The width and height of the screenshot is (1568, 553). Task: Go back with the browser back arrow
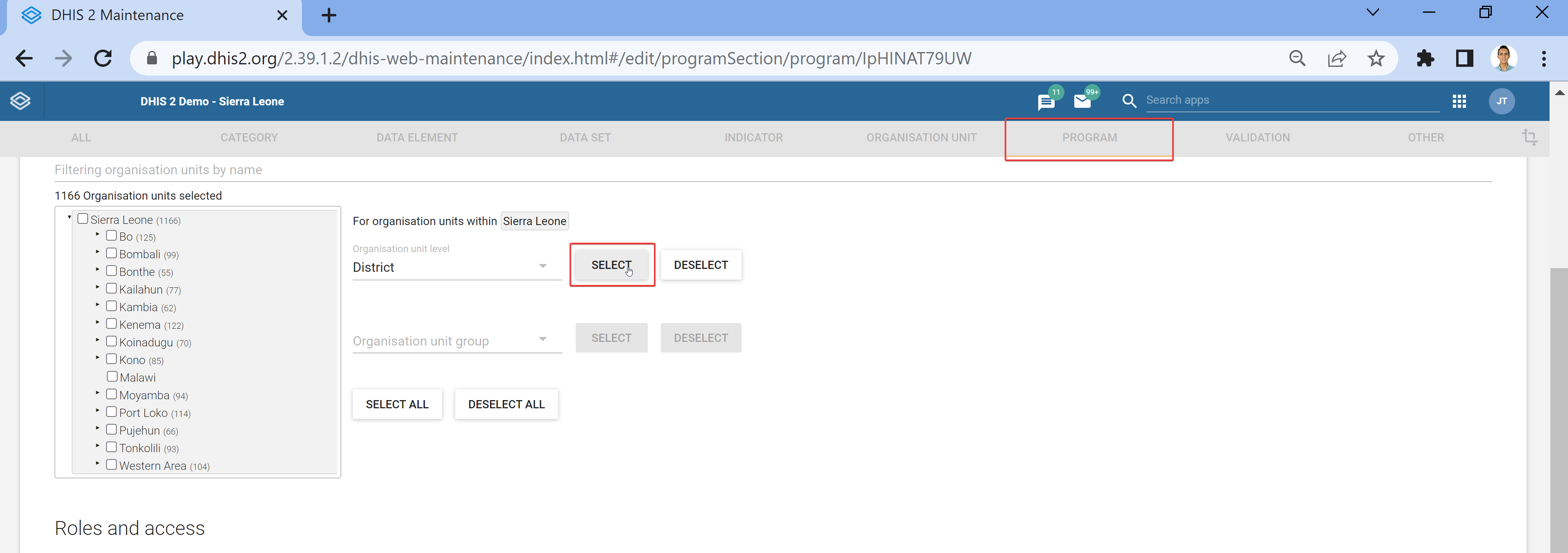click(x=24, y=59)
